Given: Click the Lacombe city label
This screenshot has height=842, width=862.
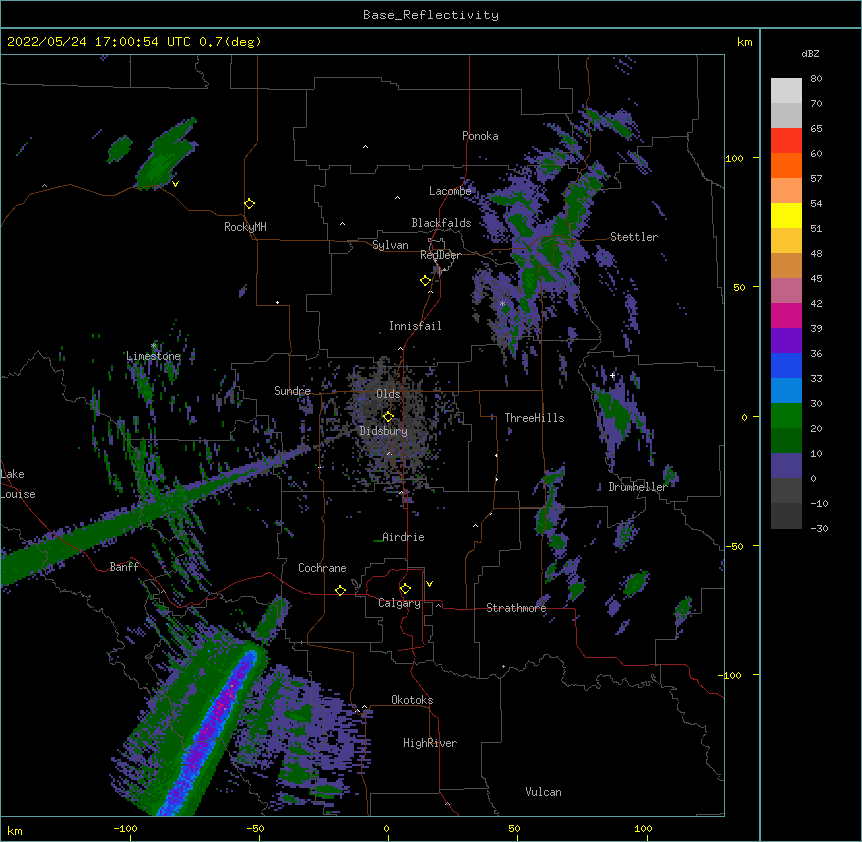Looking at the screenshot, I should [450, 191].
